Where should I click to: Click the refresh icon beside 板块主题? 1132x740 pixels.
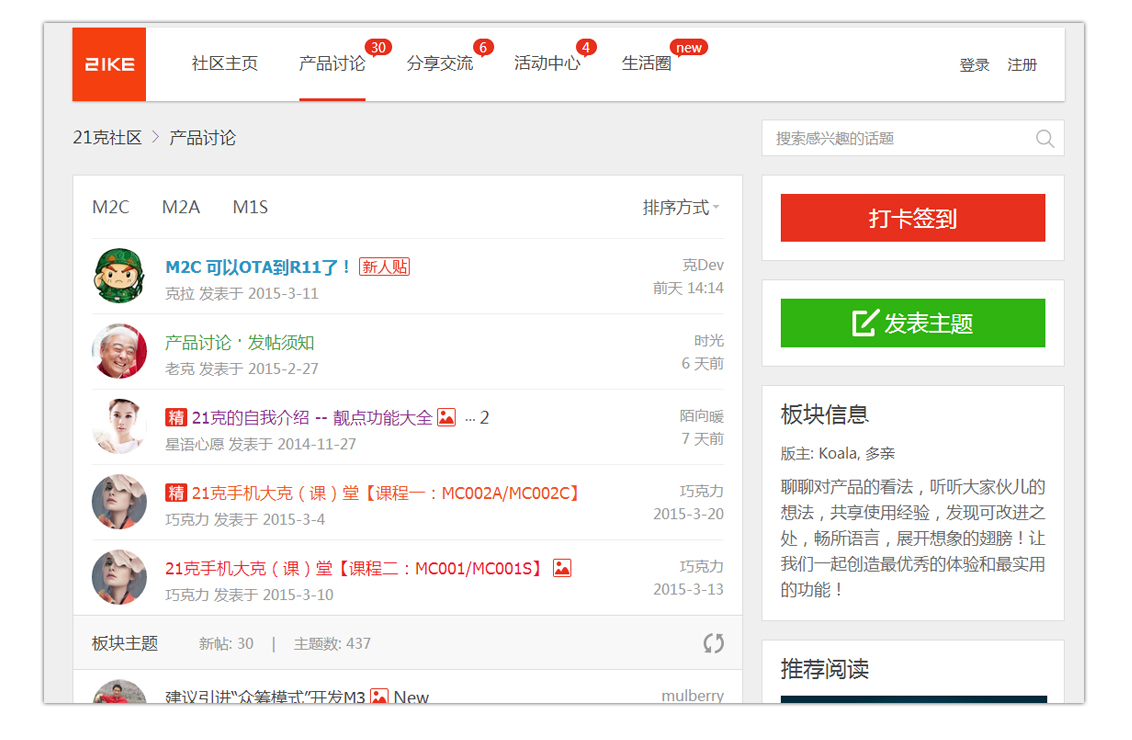coord(713,643)
